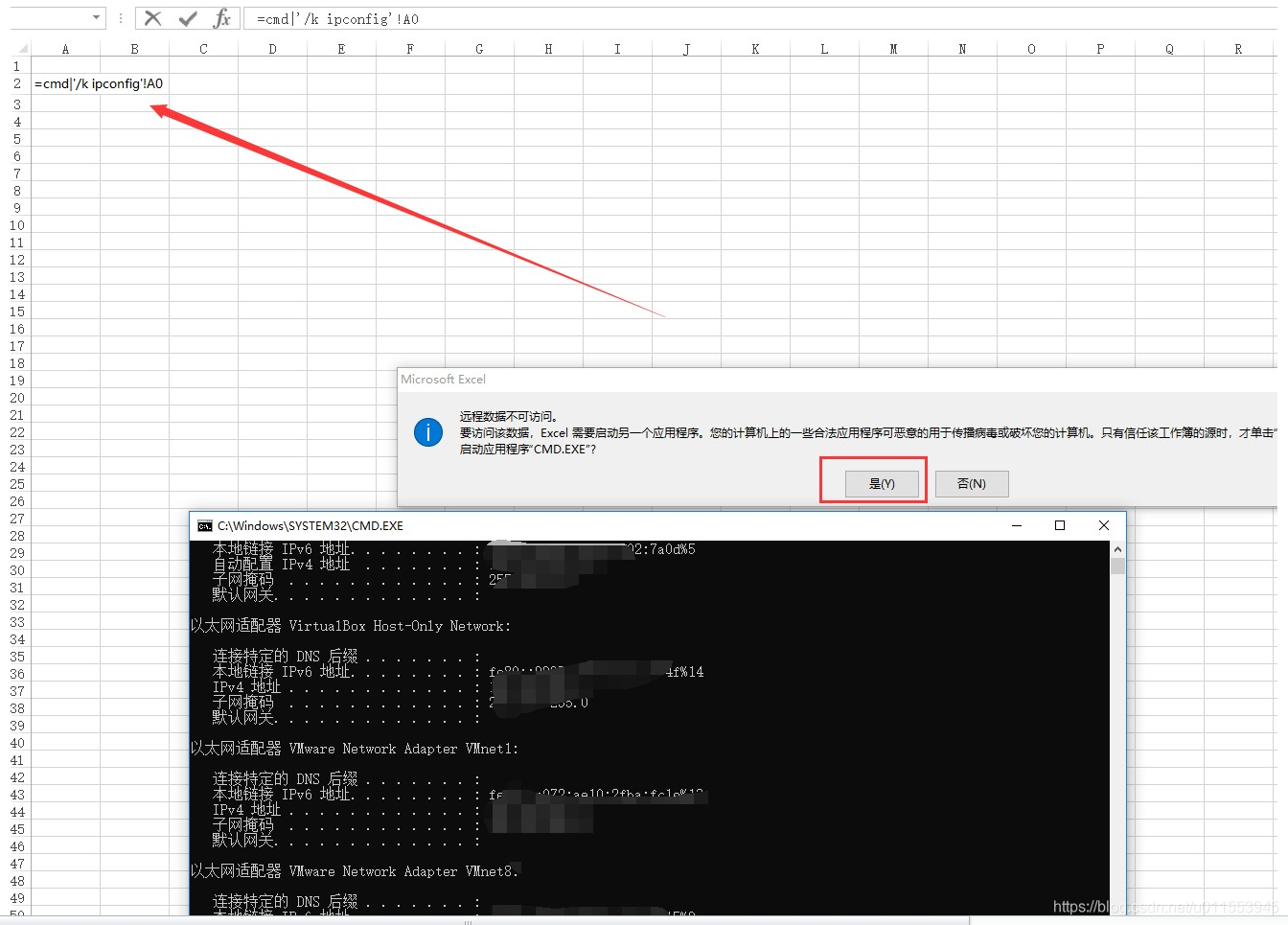
Task: Select row 40 header
Action: tap(16, 743)
